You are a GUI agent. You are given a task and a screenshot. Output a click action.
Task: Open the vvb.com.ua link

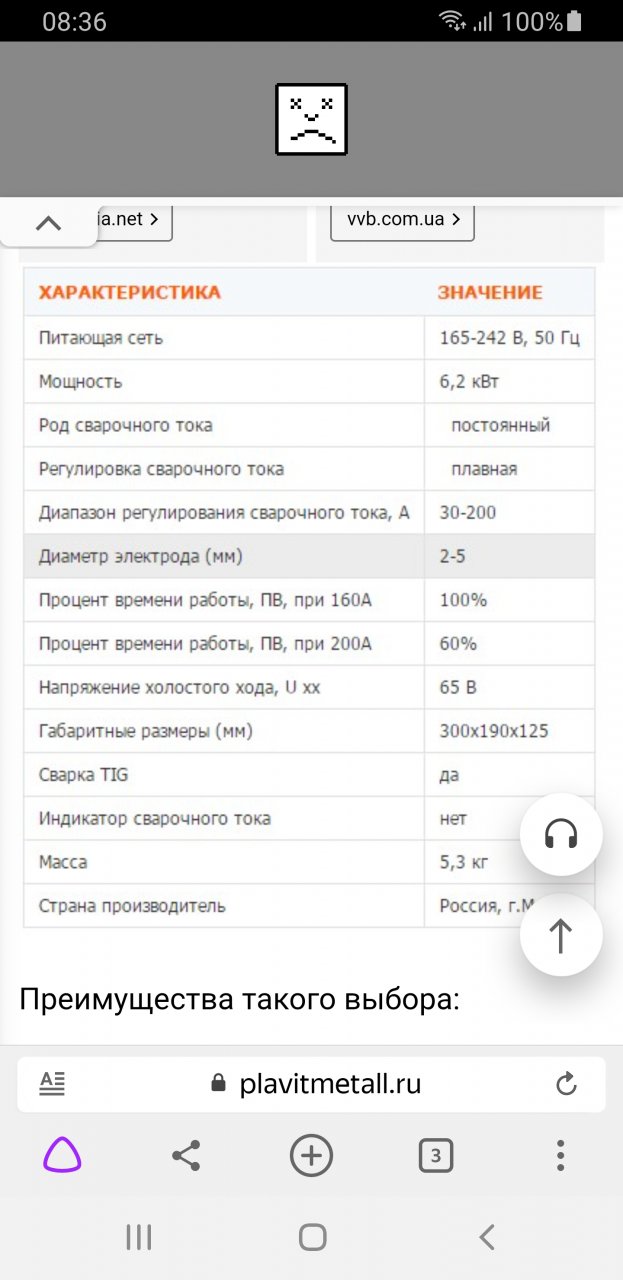[x=402, y=220]
